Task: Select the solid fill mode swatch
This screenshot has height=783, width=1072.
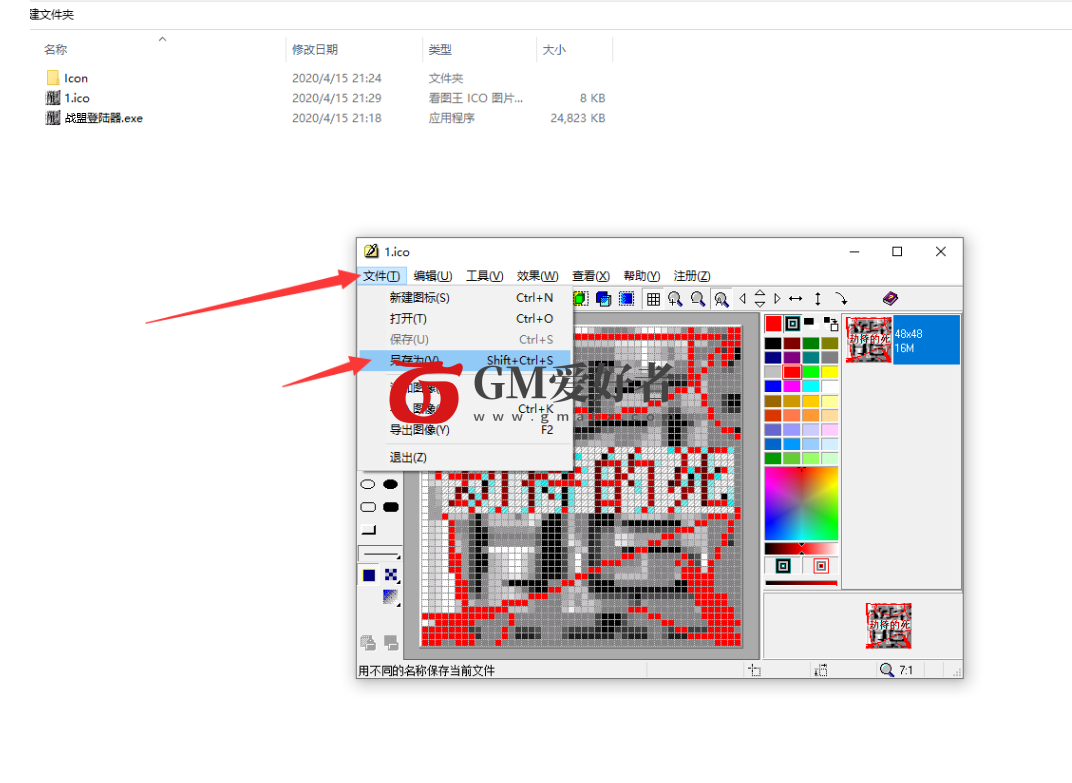Action: pos(369,575)
